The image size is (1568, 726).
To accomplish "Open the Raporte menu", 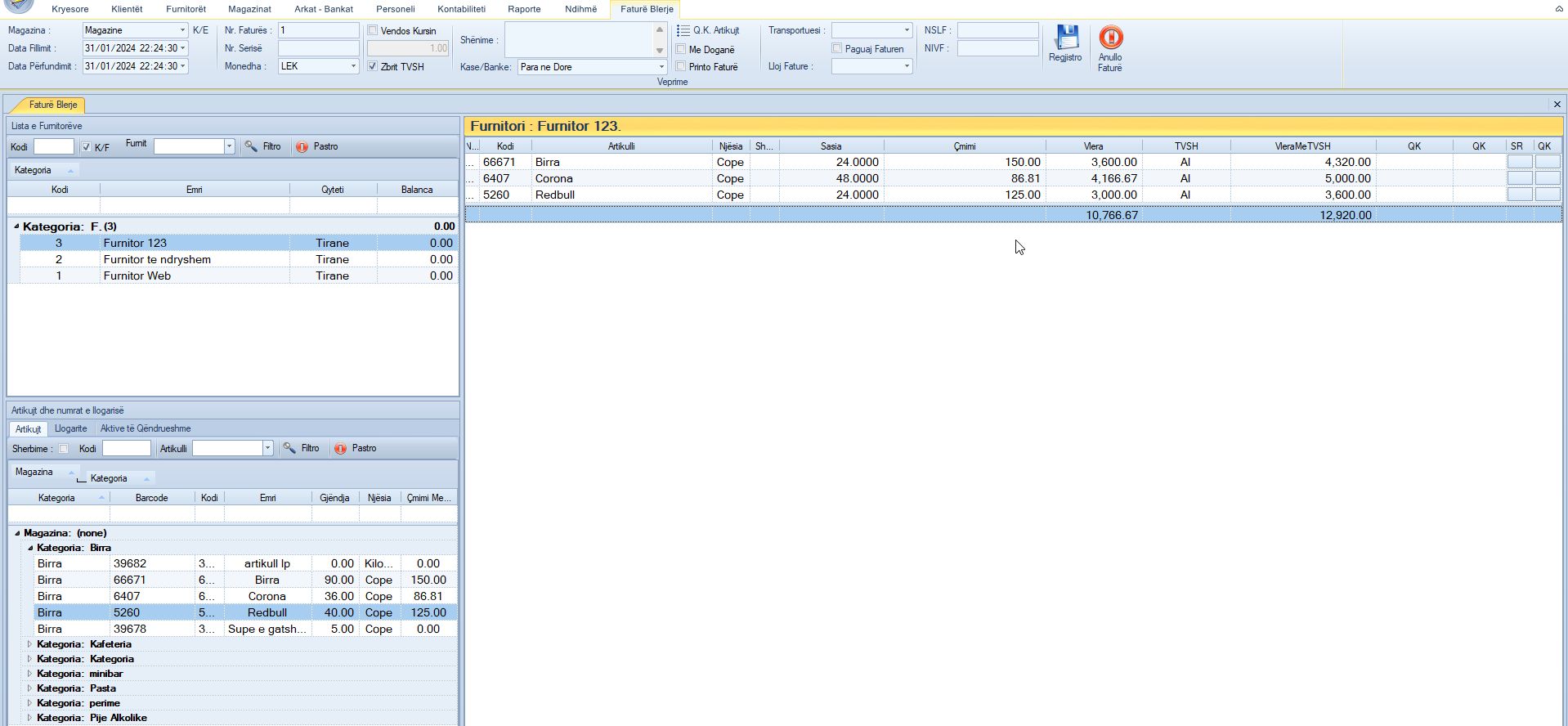I will click(x=524, y=9).
